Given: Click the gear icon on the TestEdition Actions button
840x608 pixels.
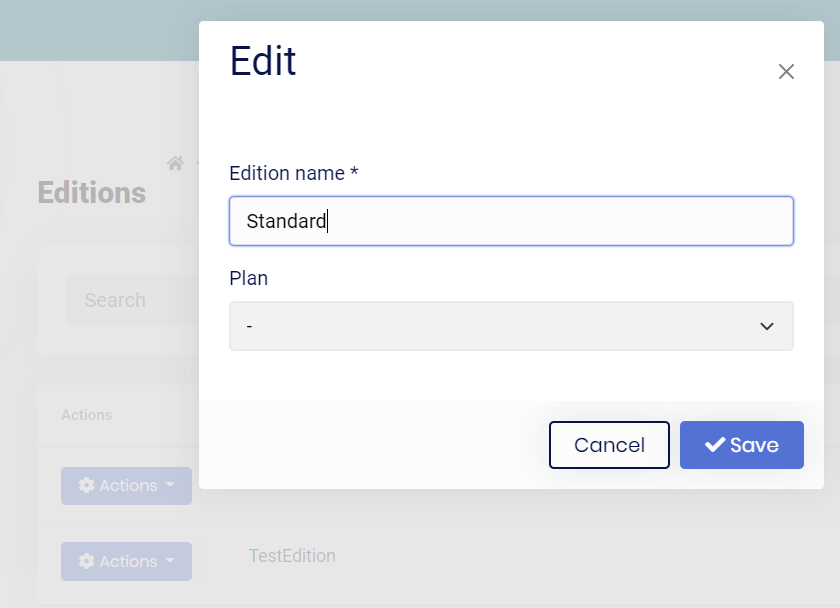Looking at the screenshot, I should [x=88, y=561].
